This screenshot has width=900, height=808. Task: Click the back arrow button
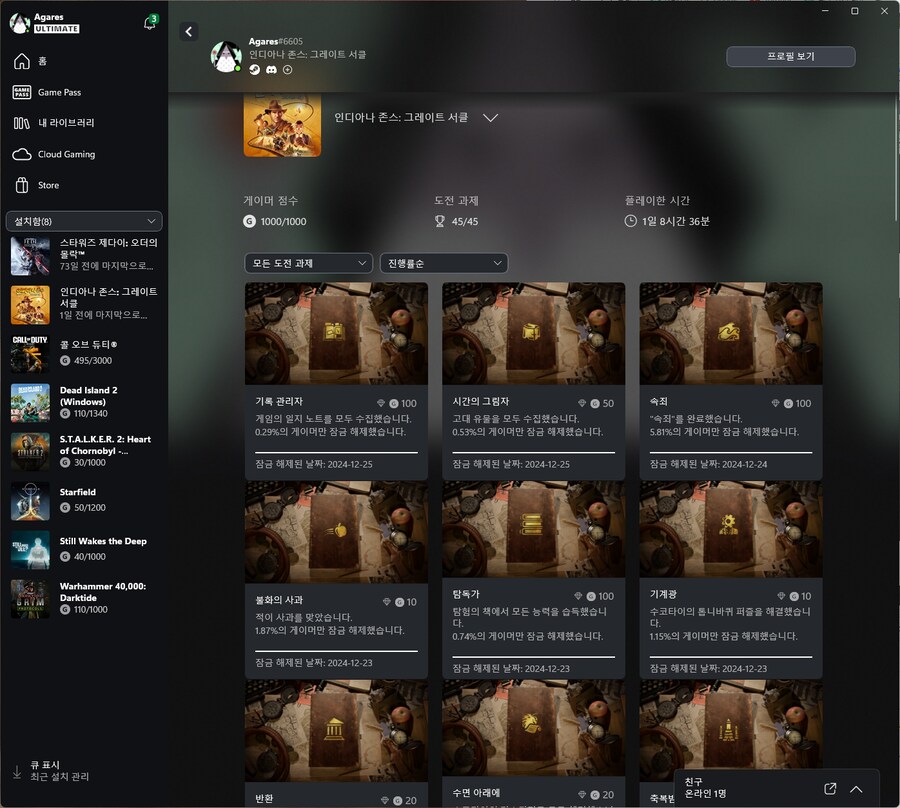189,32
